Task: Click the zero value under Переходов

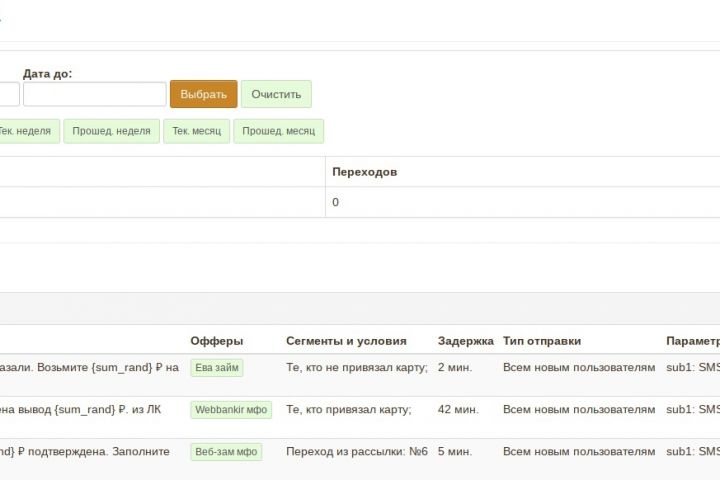Action: (336, 202)
